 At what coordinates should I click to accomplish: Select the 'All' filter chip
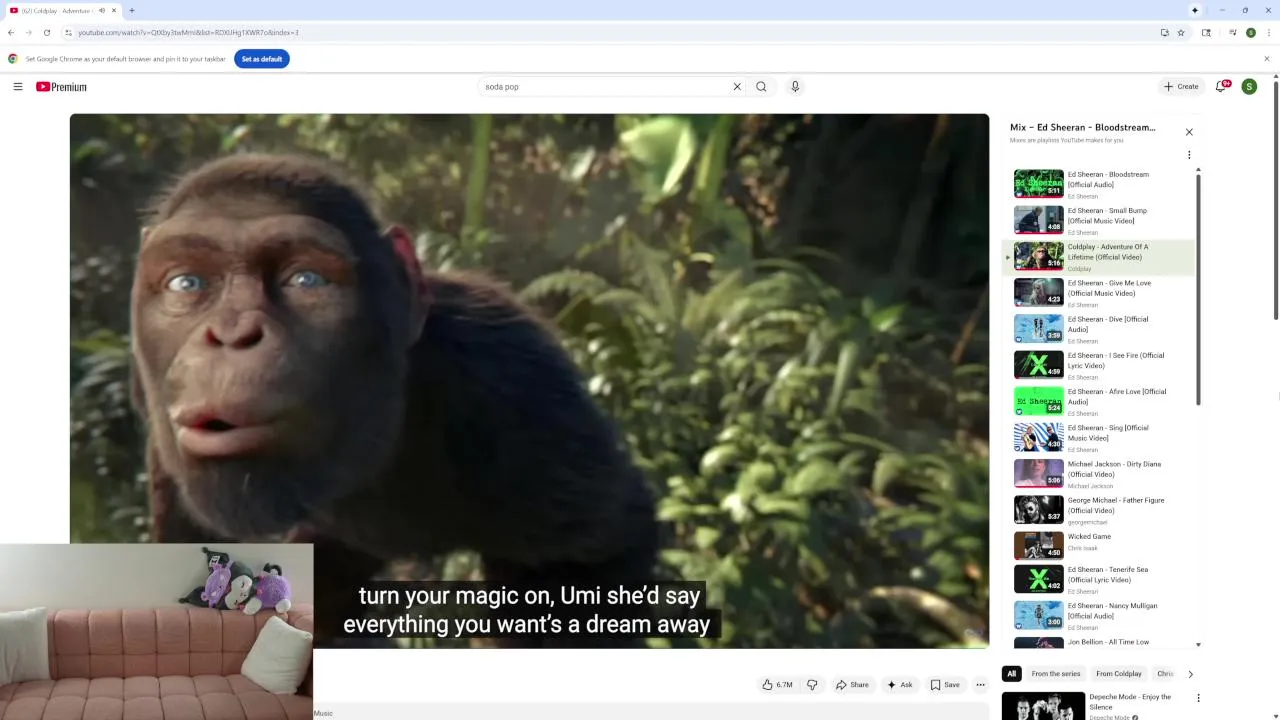pyautogui.click(x=1011, y=674)
